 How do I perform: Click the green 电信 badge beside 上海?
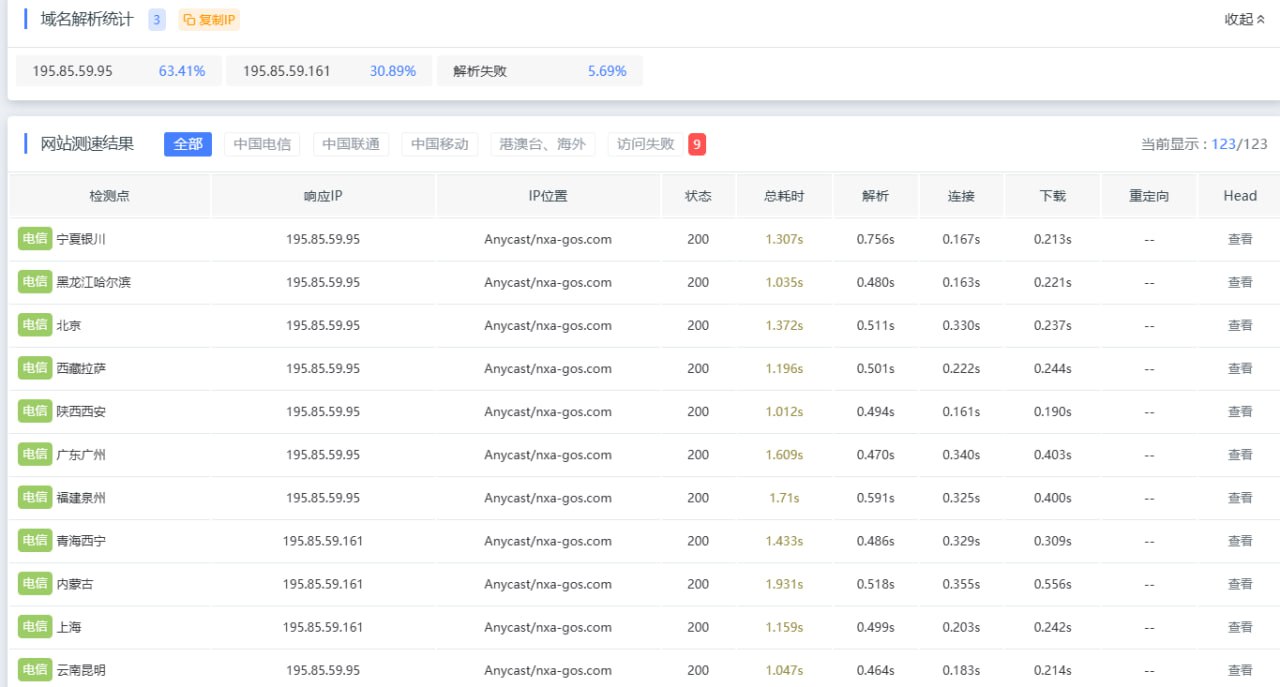click(34, 627)
